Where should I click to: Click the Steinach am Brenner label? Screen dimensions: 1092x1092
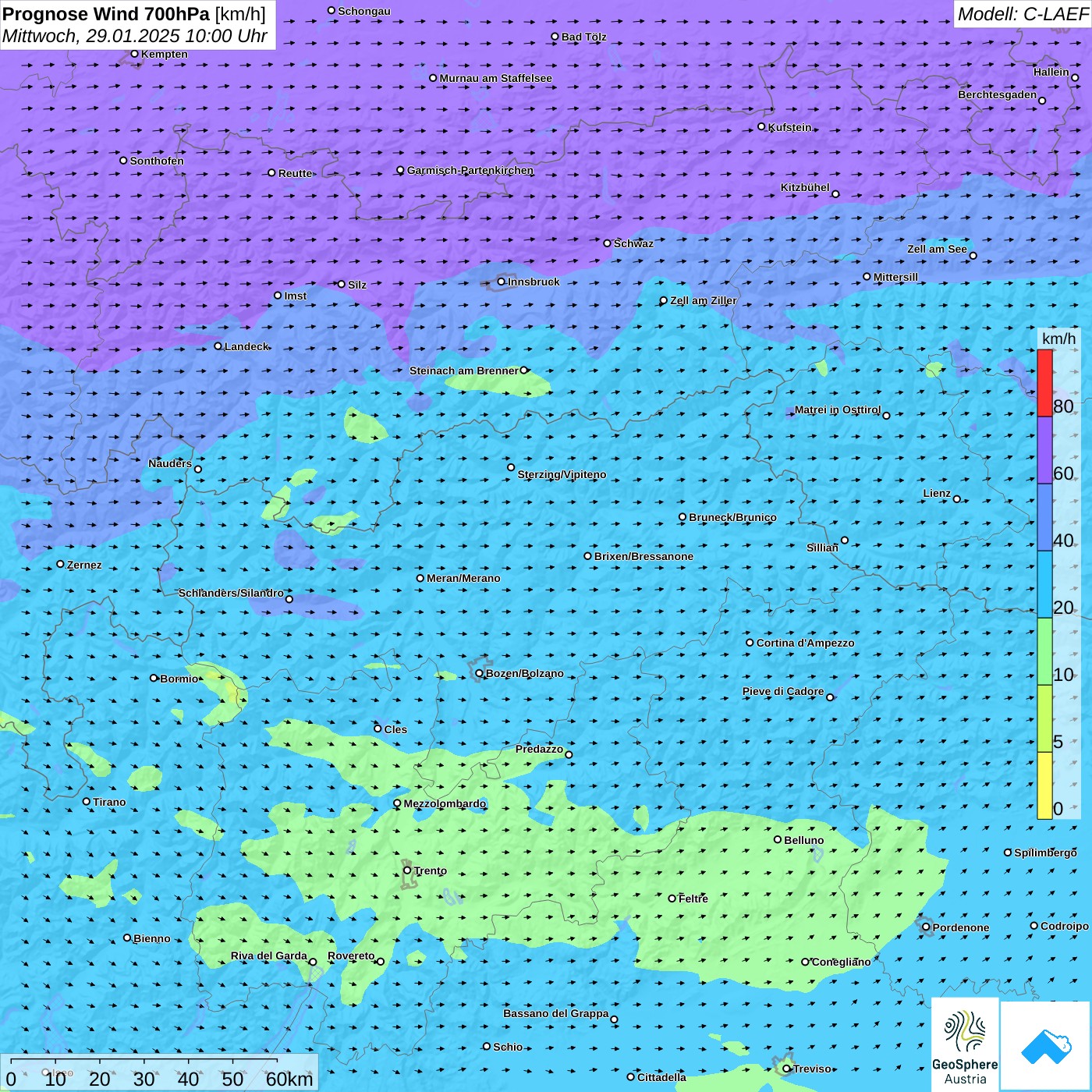(x=463, y=370)
